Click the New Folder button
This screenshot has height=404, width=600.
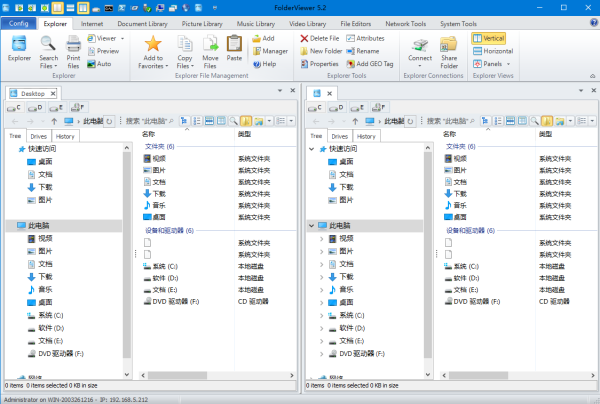[x=323, y=50]
